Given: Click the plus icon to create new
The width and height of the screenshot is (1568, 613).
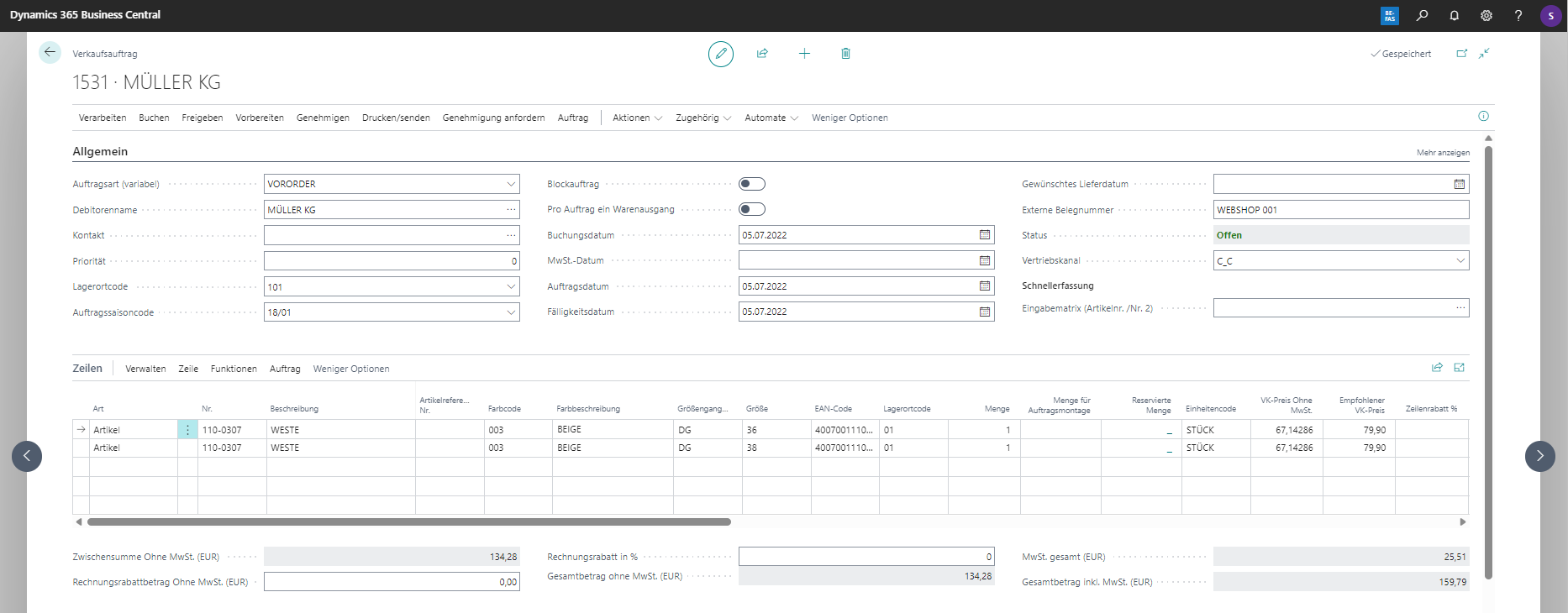Looking at the screenshot, I should 804,54.
